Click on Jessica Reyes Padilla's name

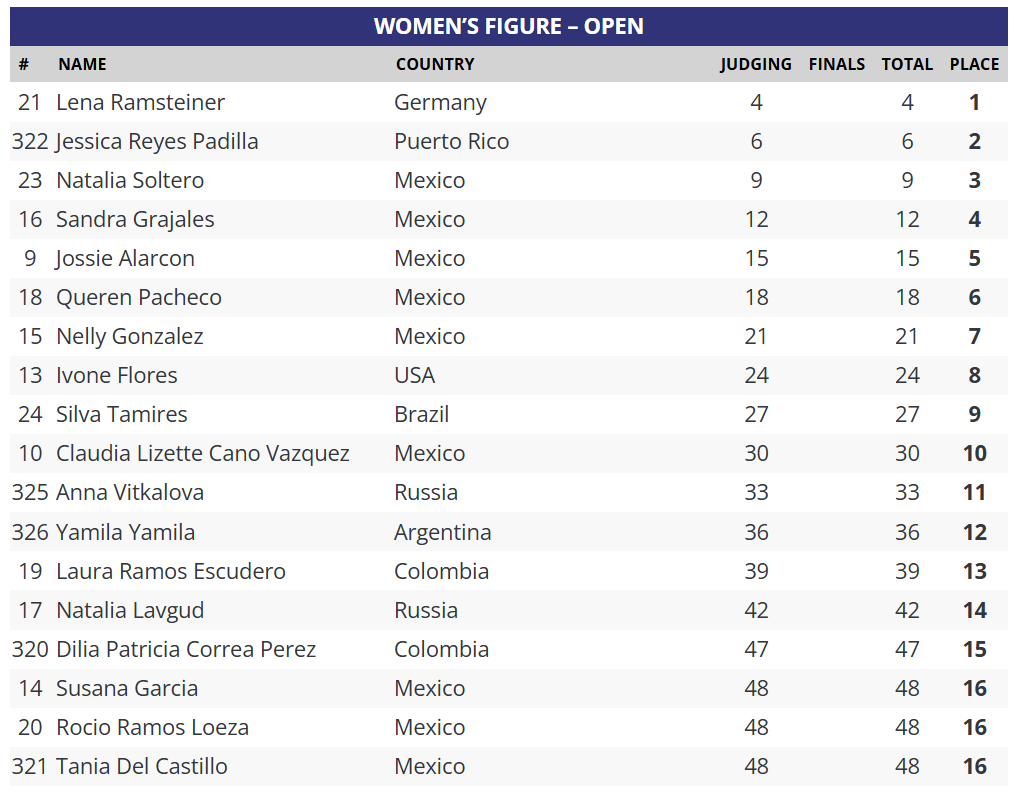157,141
